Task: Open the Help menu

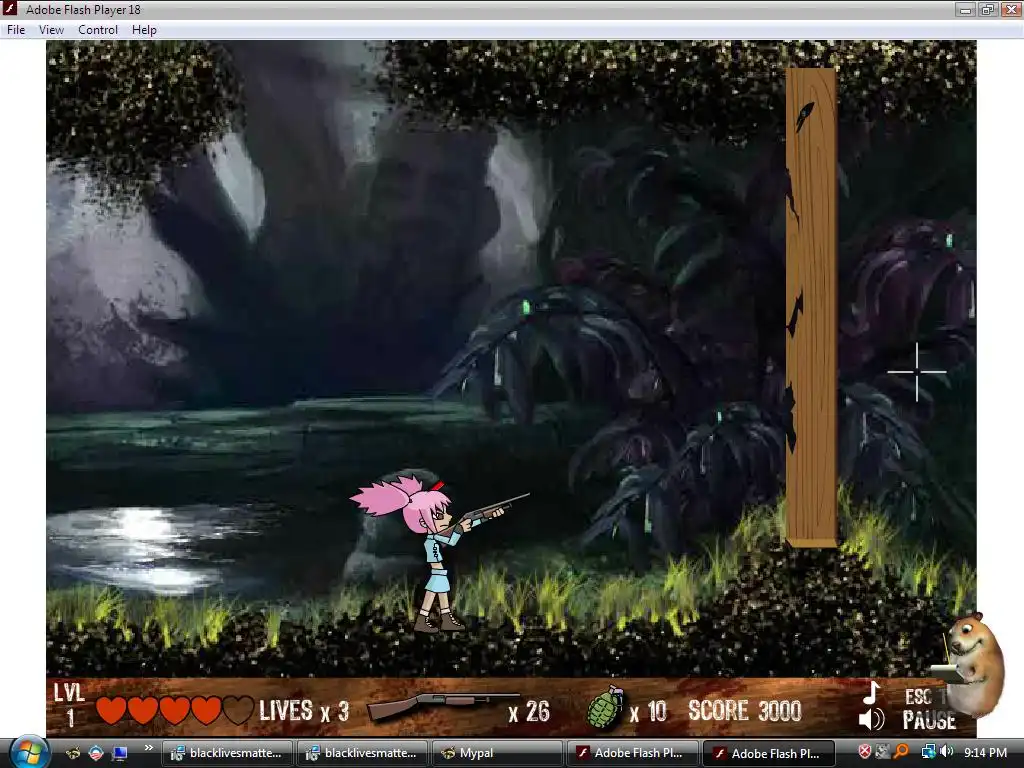Action: 144,30
